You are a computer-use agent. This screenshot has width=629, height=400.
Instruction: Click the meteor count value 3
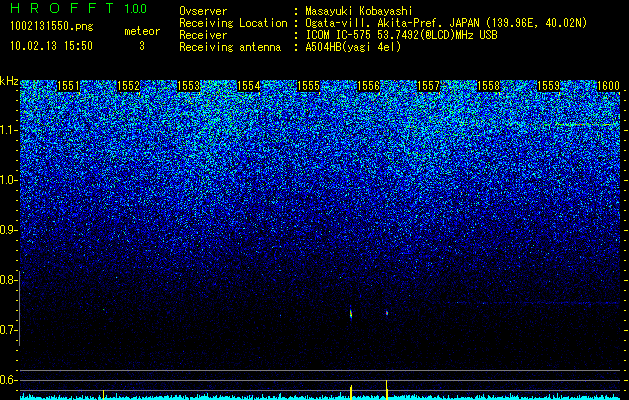click(142, 46)
